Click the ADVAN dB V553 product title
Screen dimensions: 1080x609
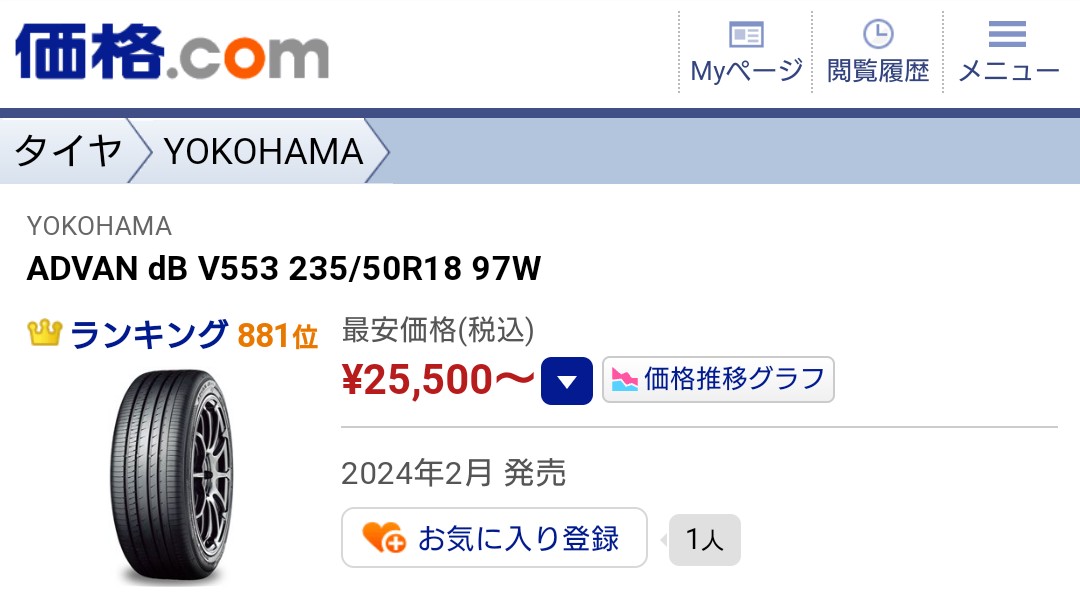[284, 269]
